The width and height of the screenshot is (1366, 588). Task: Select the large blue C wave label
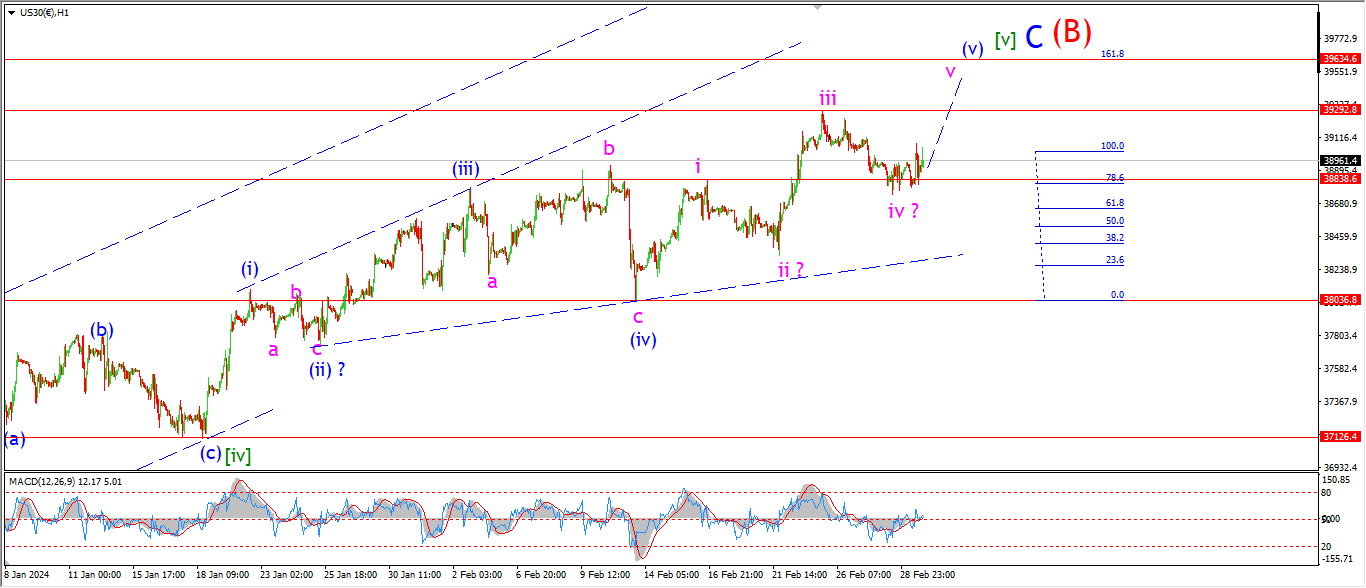[x=1035, y=37]
